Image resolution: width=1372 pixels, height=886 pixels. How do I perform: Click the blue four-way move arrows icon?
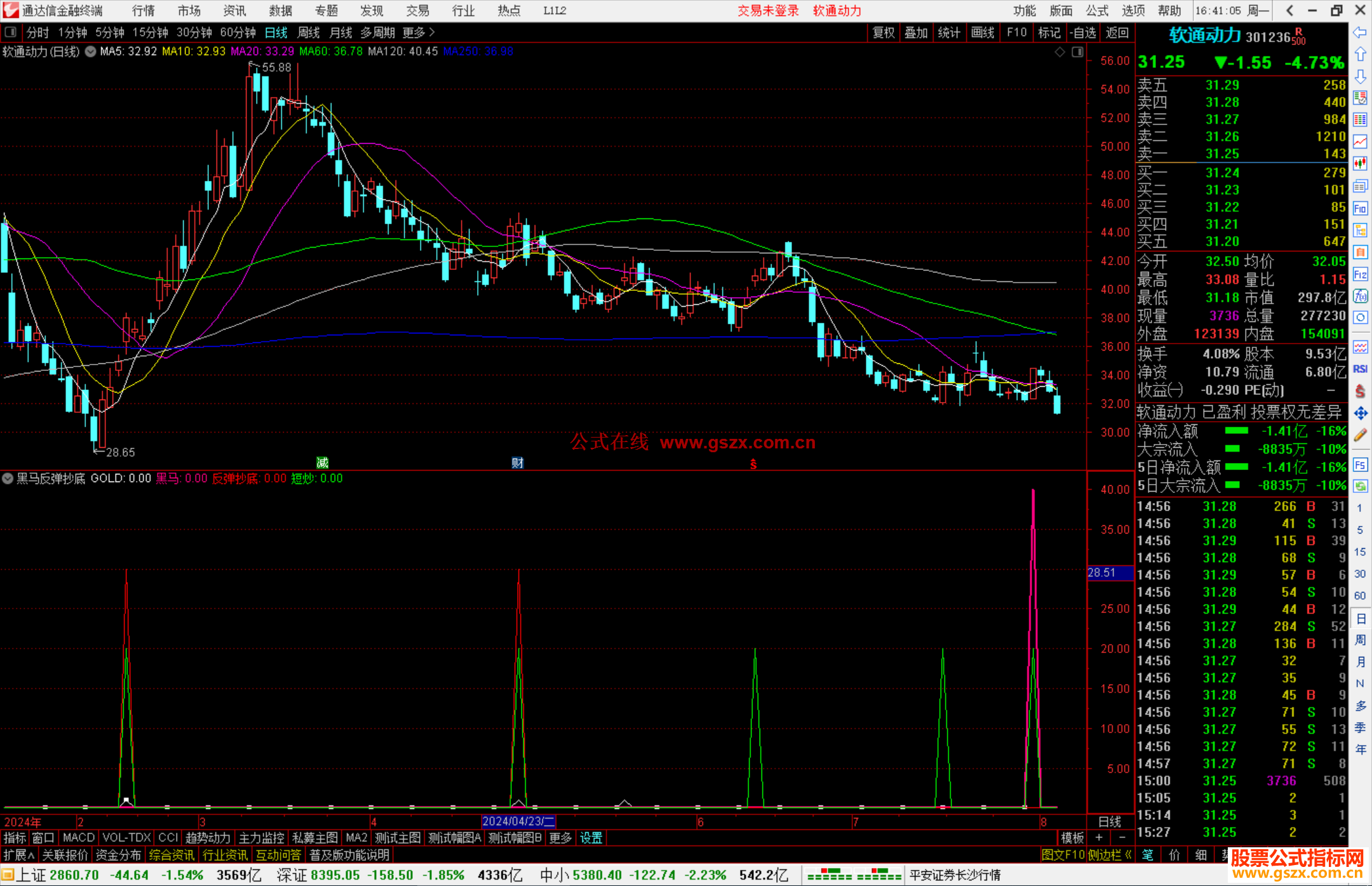tap(1360, 413)
